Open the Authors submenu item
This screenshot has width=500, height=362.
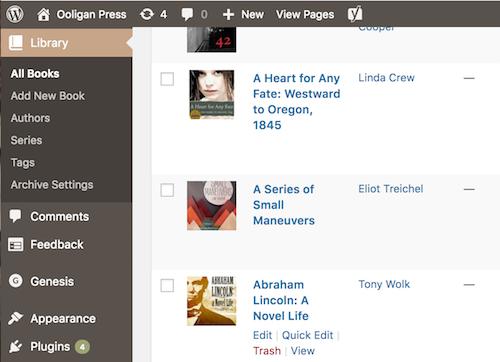pos(30,118)
